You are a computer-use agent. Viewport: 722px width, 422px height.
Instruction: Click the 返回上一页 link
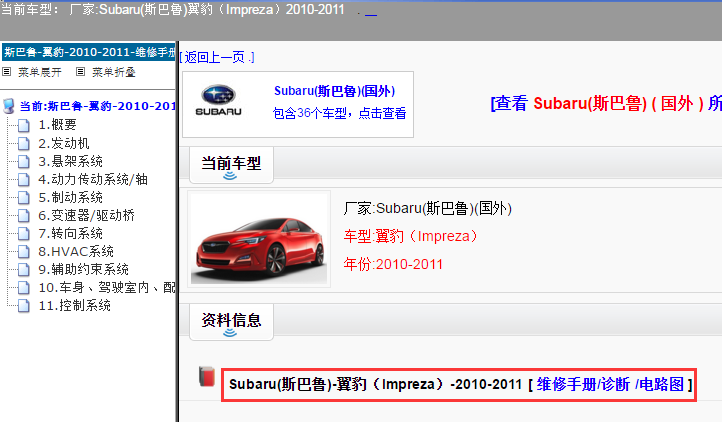tap(217, 57)
